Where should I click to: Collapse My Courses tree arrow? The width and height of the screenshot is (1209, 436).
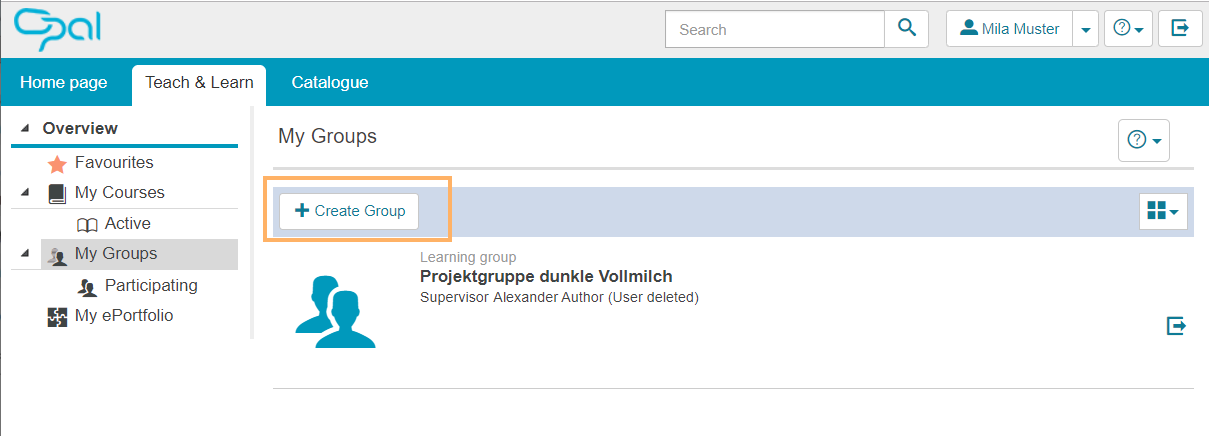tap(24, 192)
